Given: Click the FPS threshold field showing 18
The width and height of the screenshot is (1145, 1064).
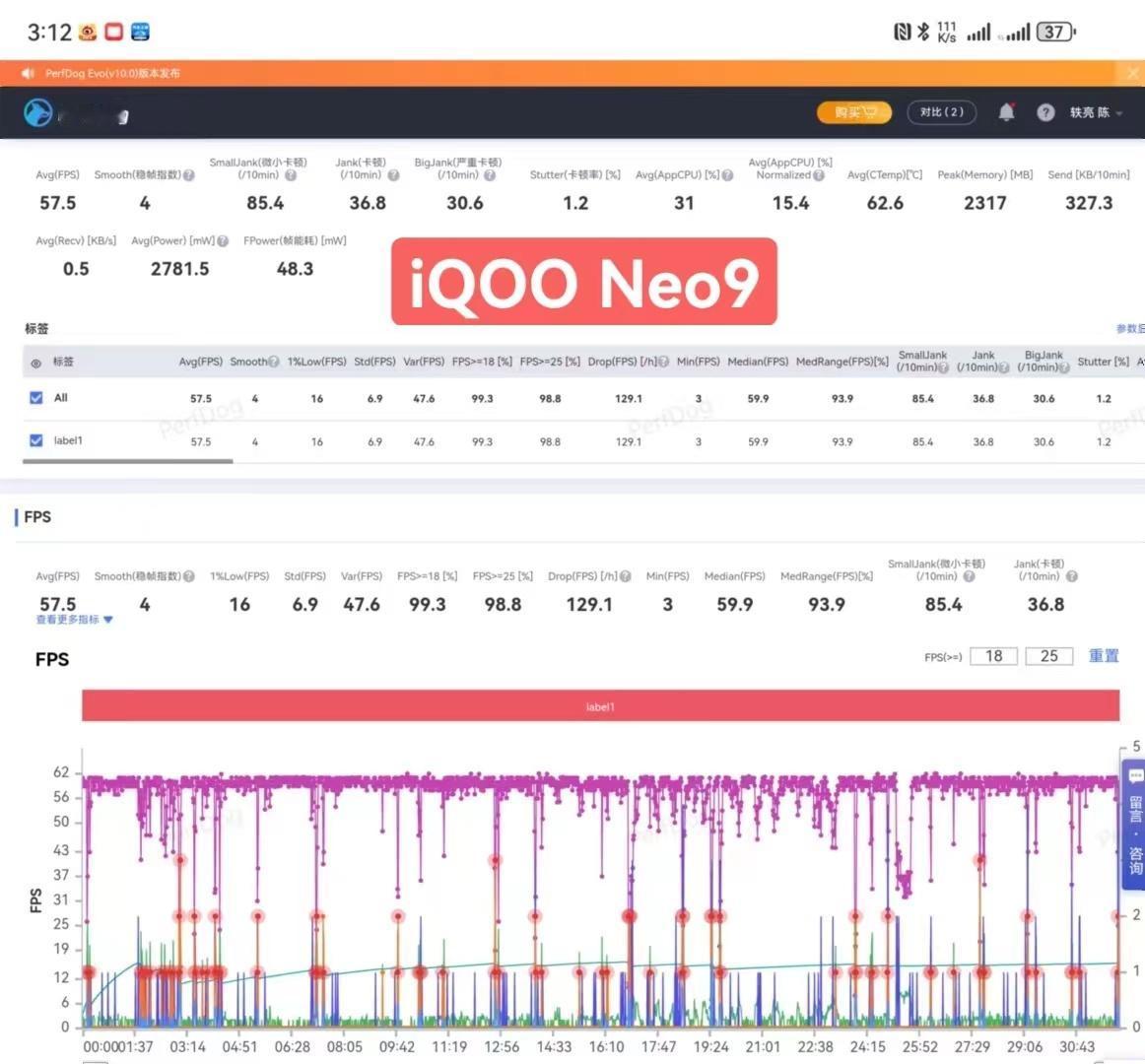Looking at the screenshot, I should click(x=994, y=656).
